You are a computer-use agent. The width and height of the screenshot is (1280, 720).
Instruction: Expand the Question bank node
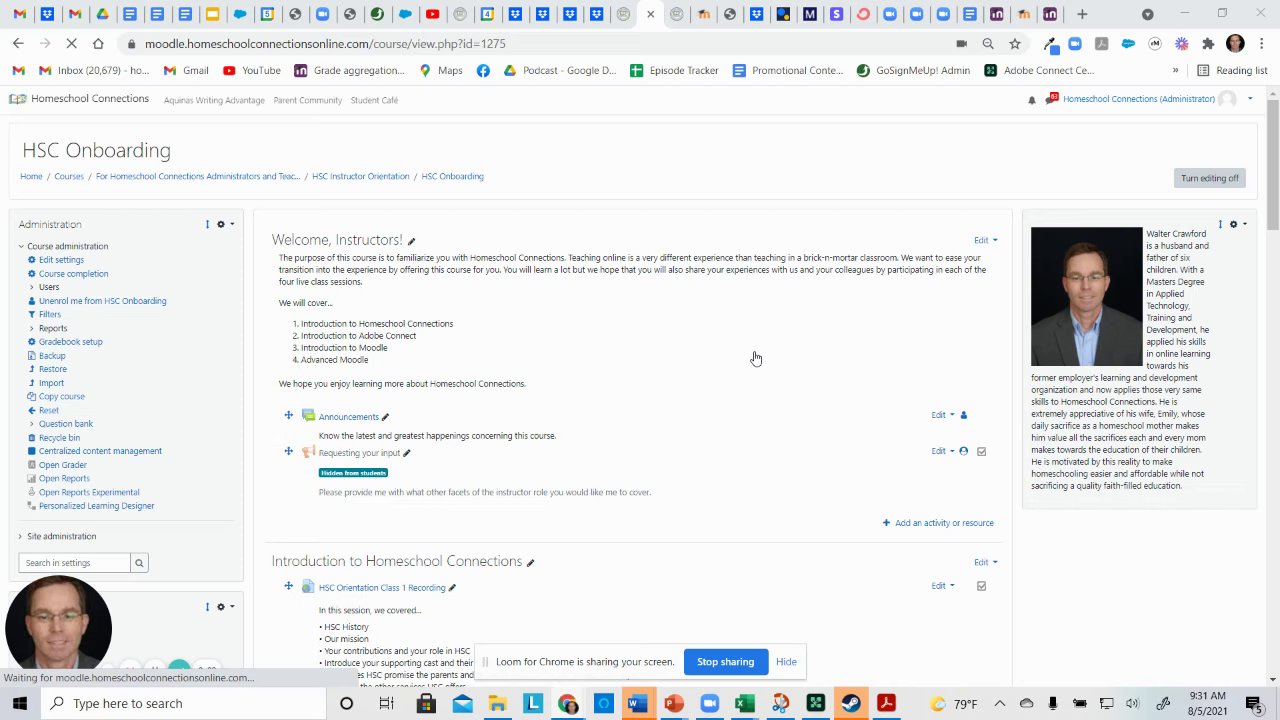pos(32,424)
